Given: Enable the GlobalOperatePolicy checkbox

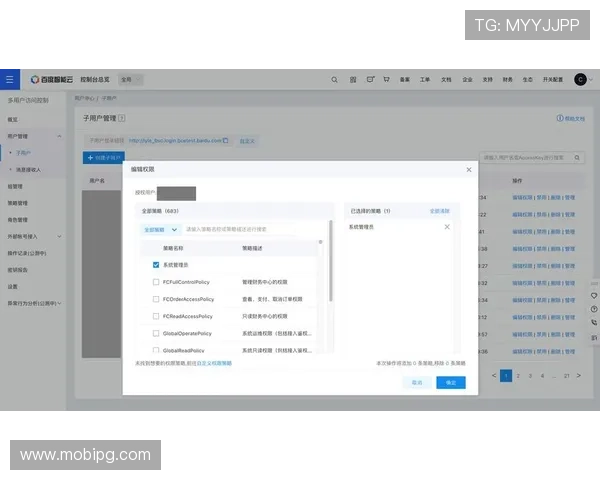Looking at the screenshot, I should tap(156, 333).
